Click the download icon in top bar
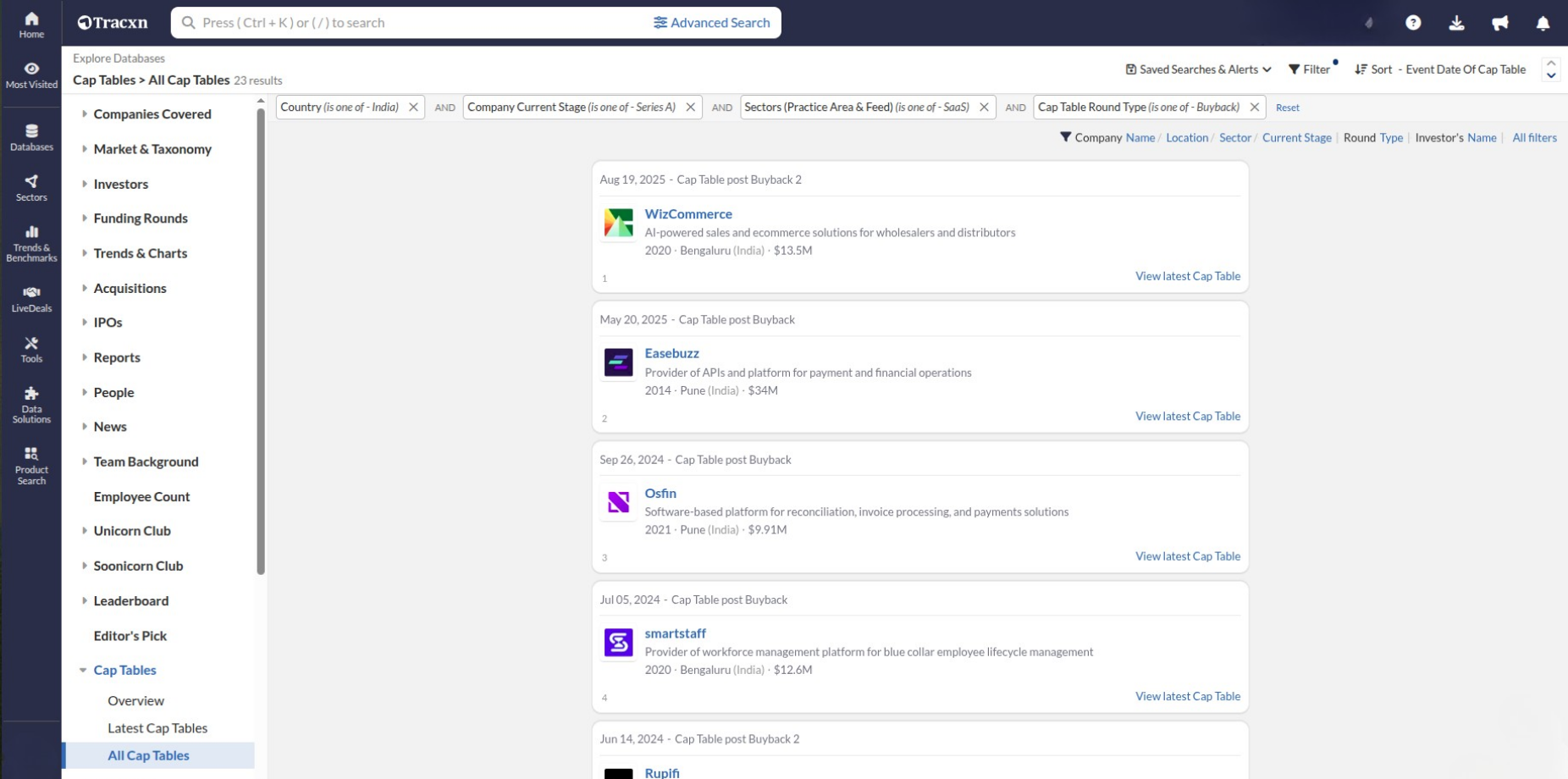The width and height of the screenshot is (1568, 779). coord(1456,23)
